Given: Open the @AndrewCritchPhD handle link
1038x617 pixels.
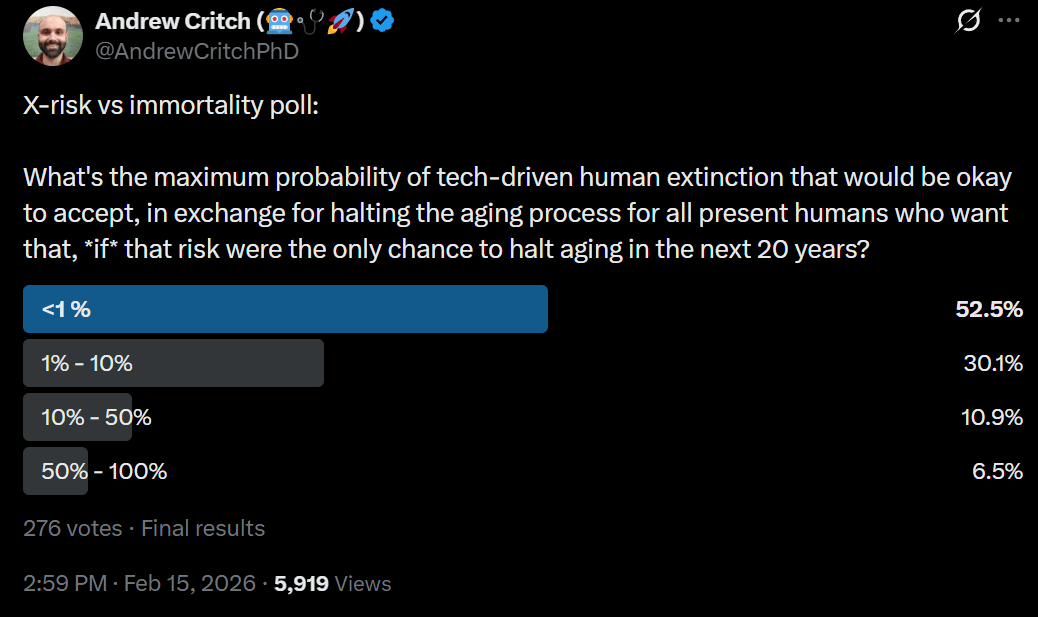Looking at the screenshot, I should click(x=197, y=51).
